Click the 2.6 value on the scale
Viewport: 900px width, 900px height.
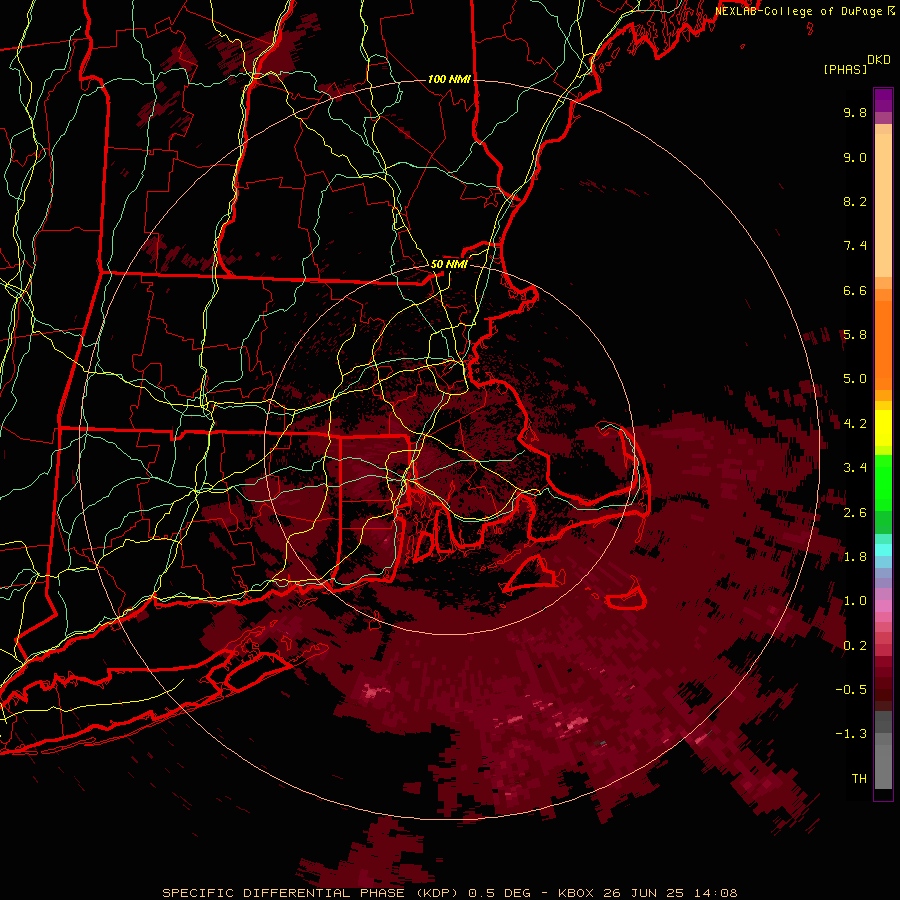(x=855, y=513)
